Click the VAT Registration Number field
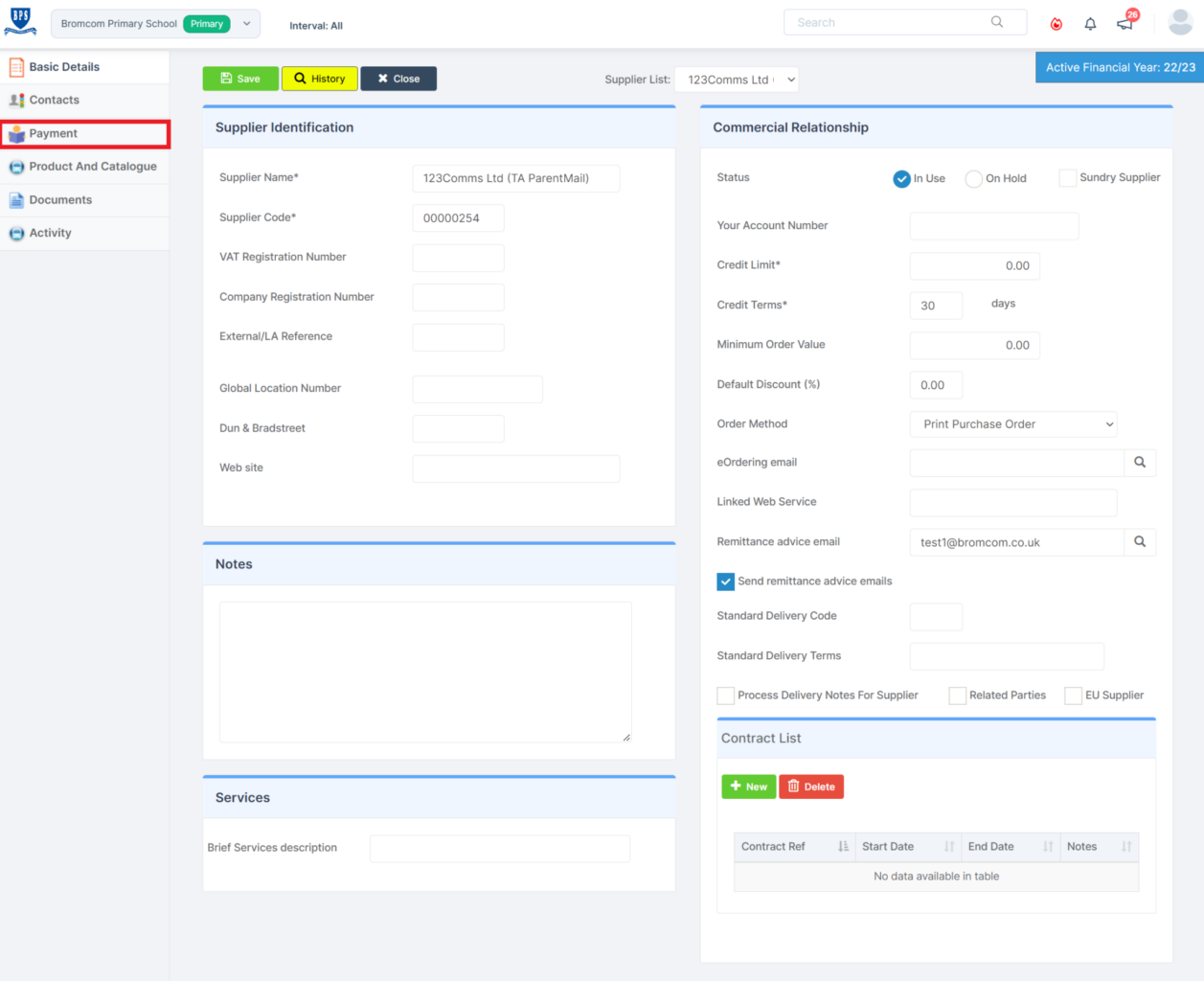This screenshot has width=1204, height=981. tap(458, 258)
